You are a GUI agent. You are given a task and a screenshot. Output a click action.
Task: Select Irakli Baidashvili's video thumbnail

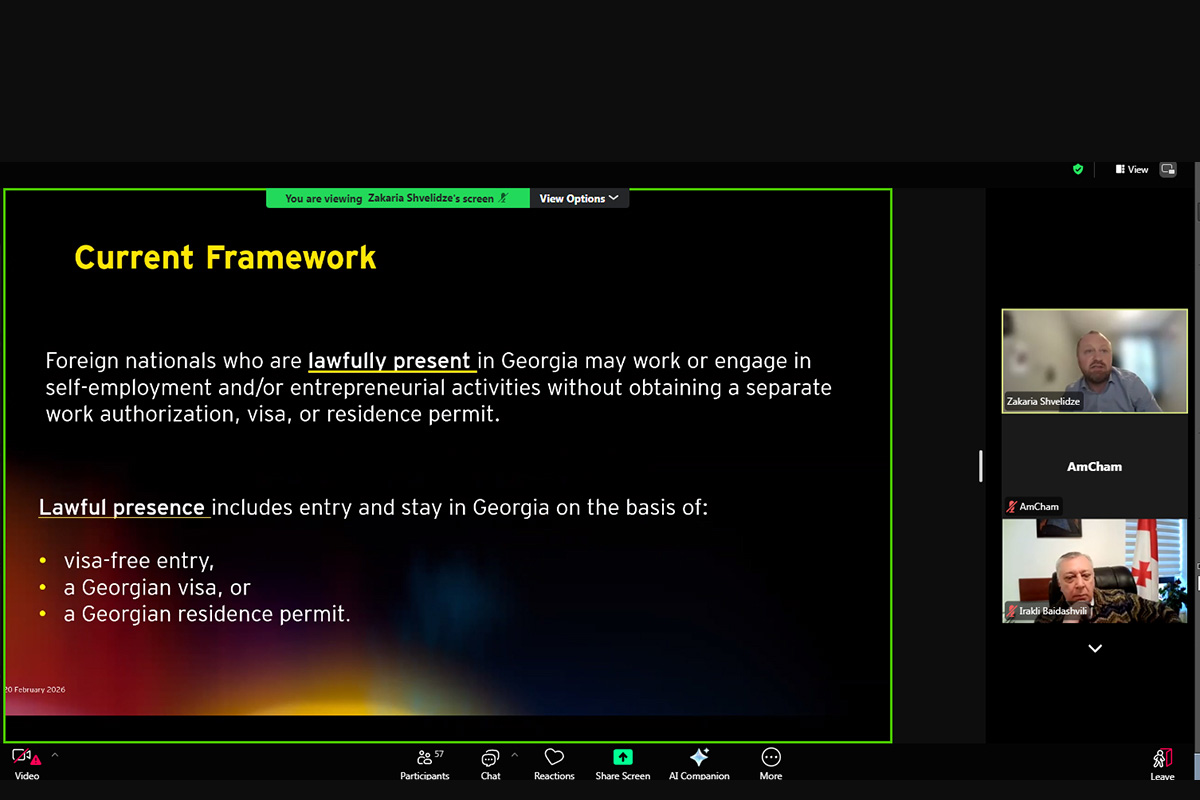[x=1094, y=570]
